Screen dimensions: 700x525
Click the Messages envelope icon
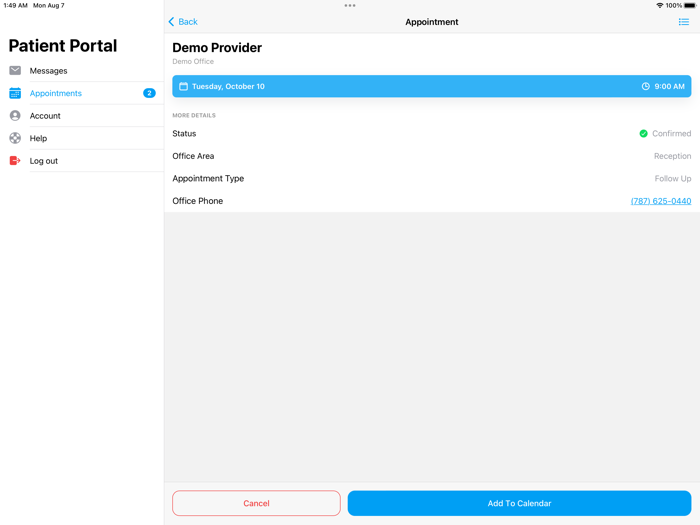click(x=15, y=71)
